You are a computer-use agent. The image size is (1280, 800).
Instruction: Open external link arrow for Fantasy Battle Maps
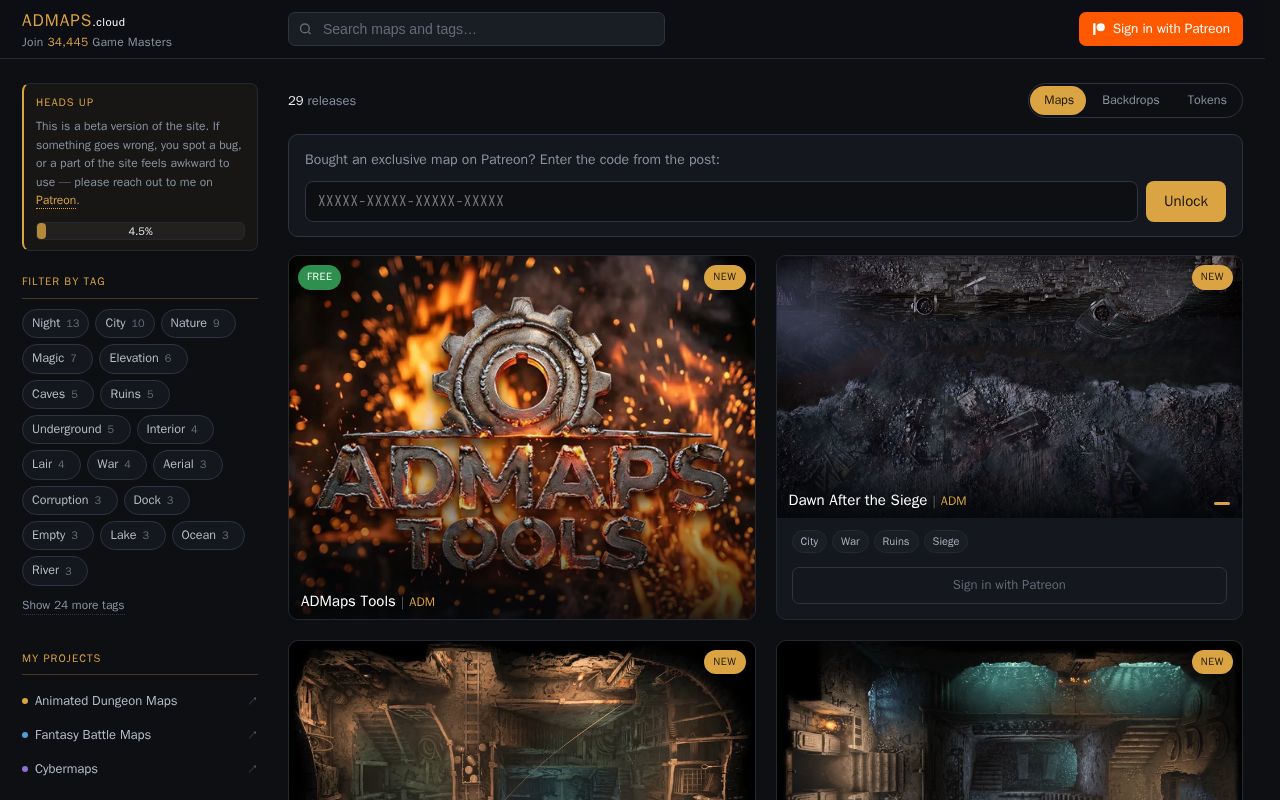point(252,735)
